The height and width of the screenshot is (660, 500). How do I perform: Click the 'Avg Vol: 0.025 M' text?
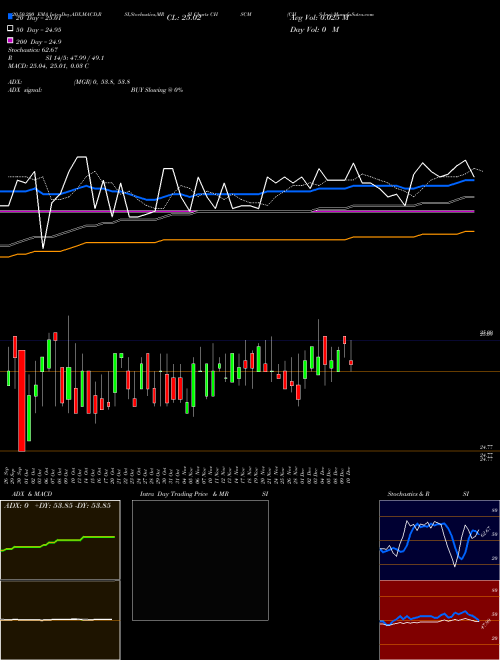pos(319,18)
